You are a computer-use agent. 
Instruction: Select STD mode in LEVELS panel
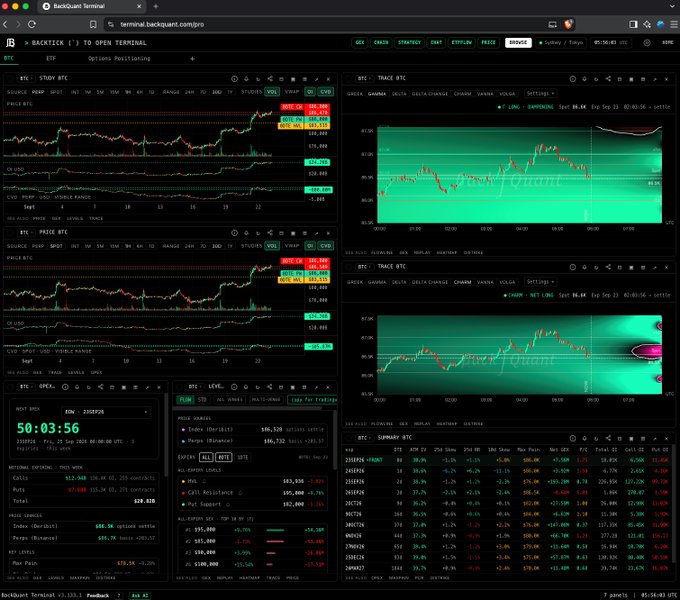[202, 400]
